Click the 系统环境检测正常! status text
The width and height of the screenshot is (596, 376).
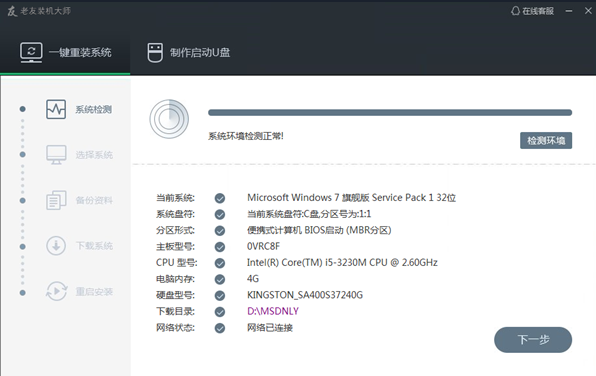tap(246, 136)
